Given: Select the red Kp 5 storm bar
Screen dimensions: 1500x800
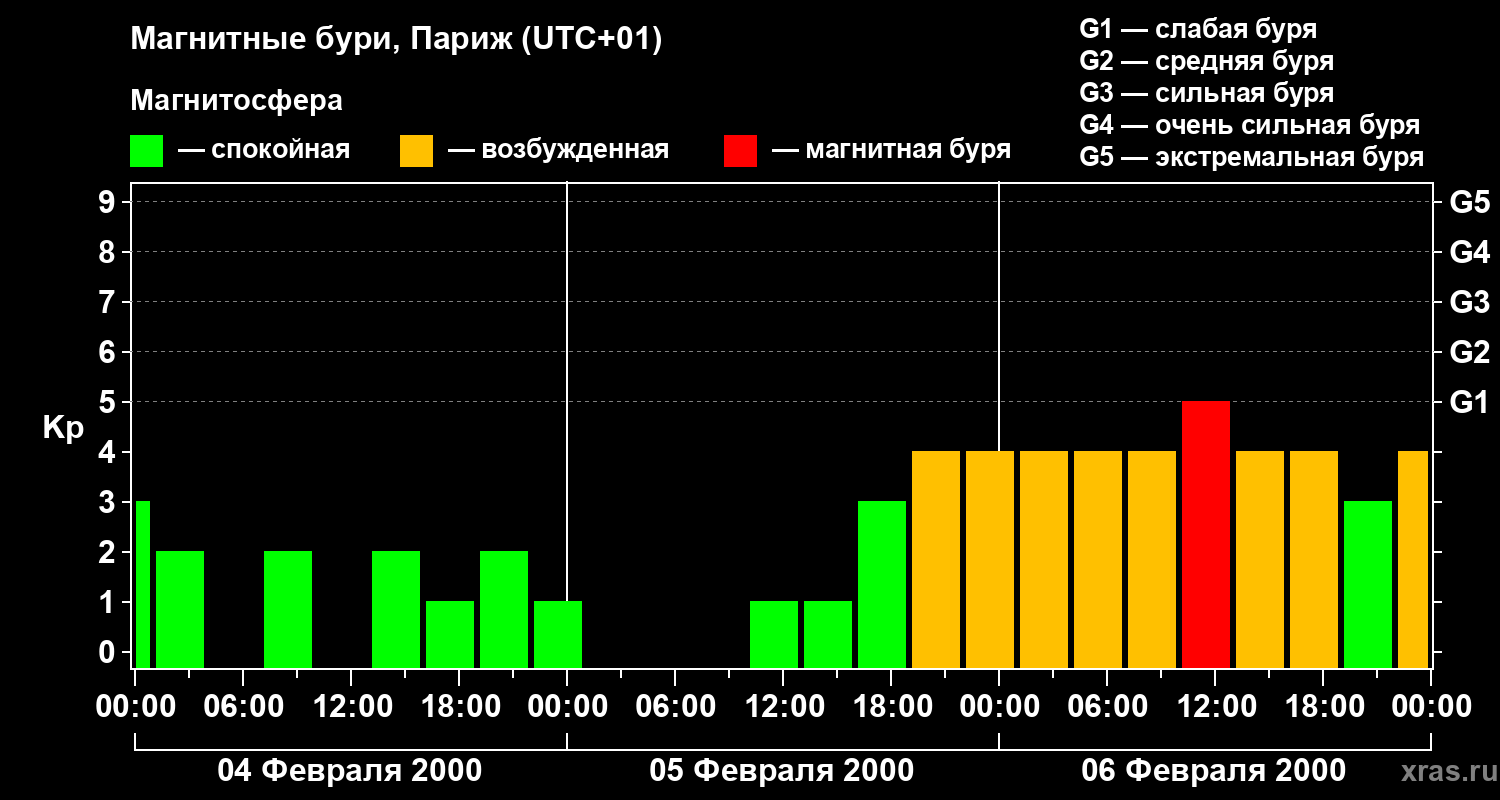Looking at the screenshot, I should (1206, 534).
